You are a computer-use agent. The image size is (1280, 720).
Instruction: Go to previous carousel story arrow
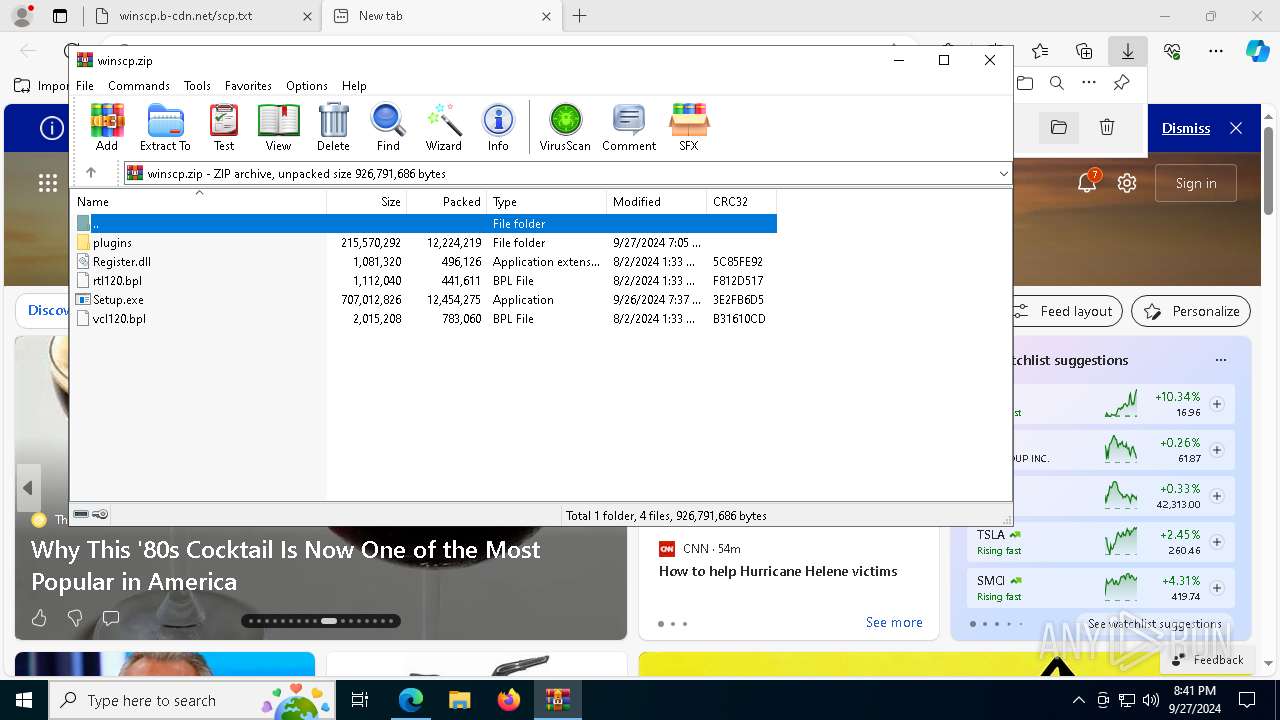tap(28, 488)
